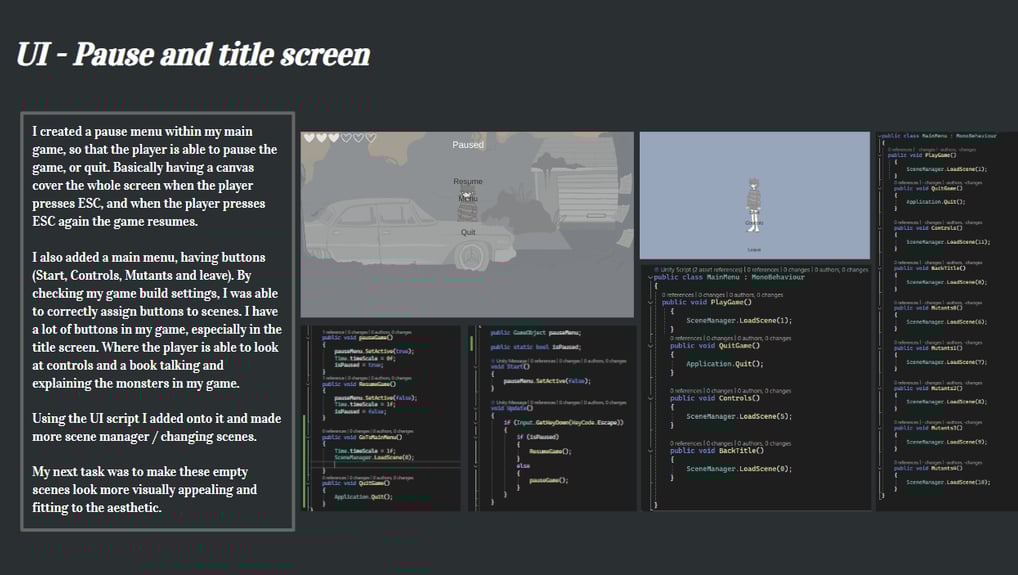Click the fourth heart outline in health bar
This screenshot has height=575, width=1018.
[x=346, y=138]
